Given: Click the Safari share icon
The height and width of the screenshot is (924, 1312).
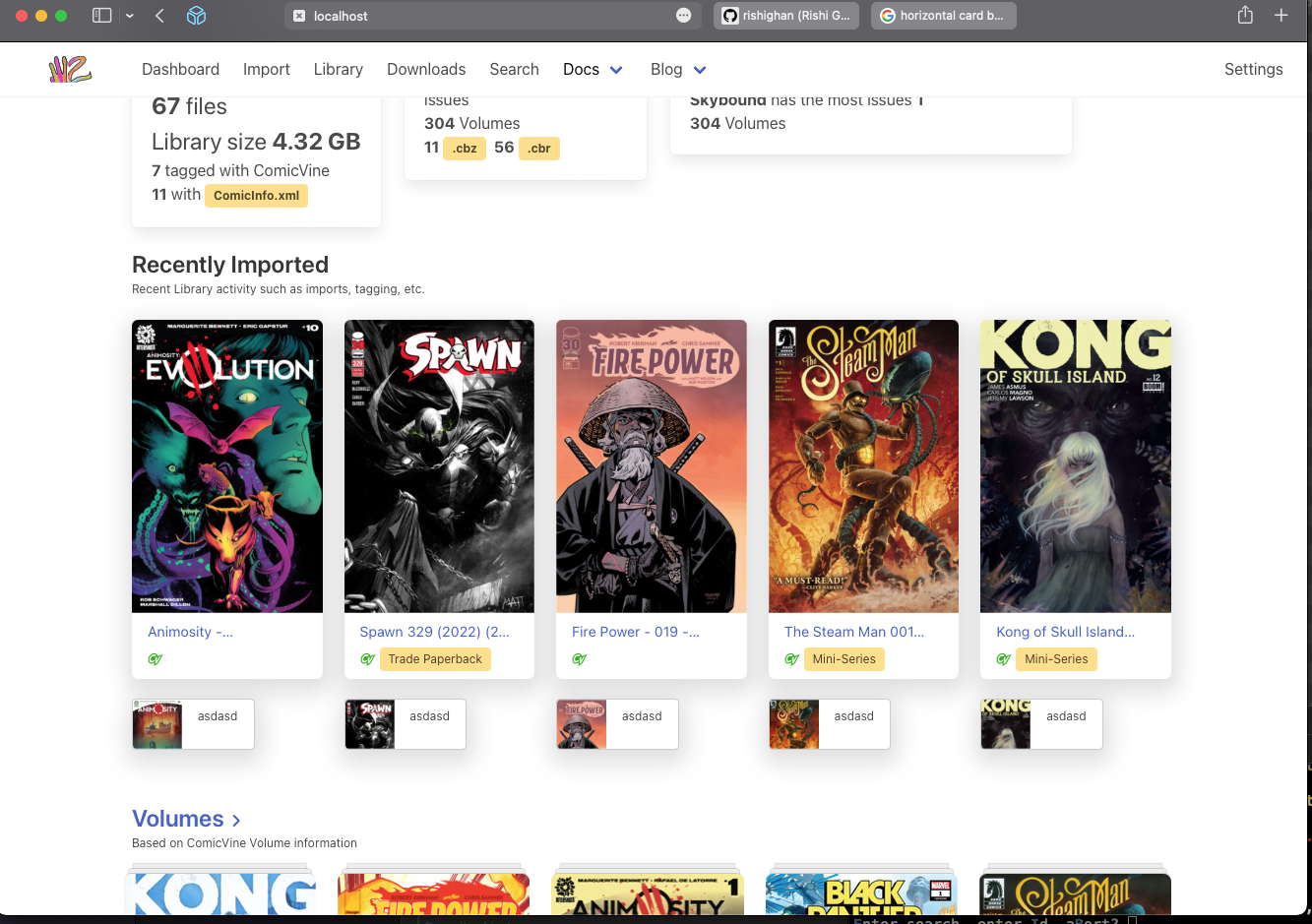Looking at the screenshot, I should 1245,16.
